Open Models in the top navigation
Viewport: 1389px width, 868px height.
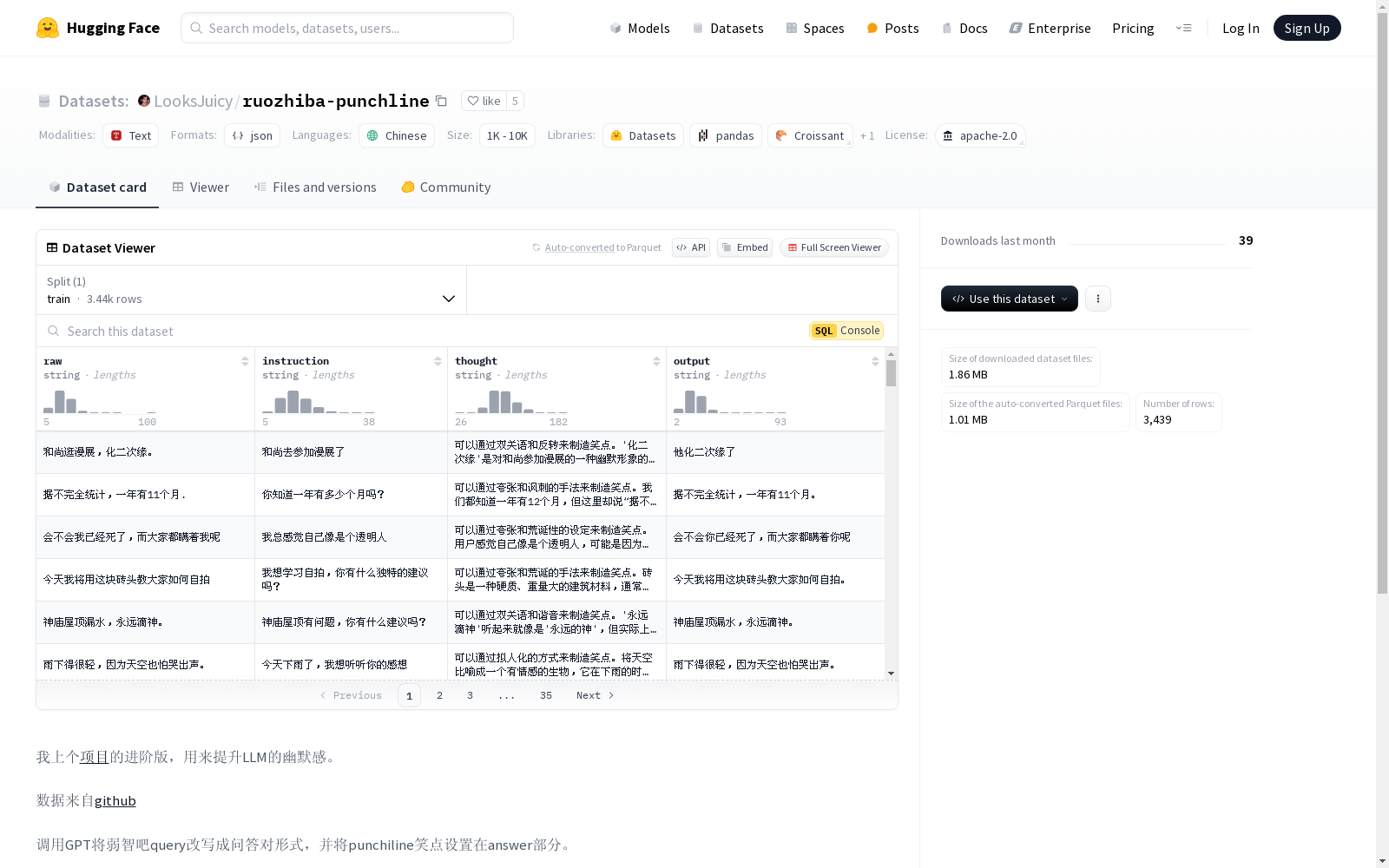[x=640, y=28]
